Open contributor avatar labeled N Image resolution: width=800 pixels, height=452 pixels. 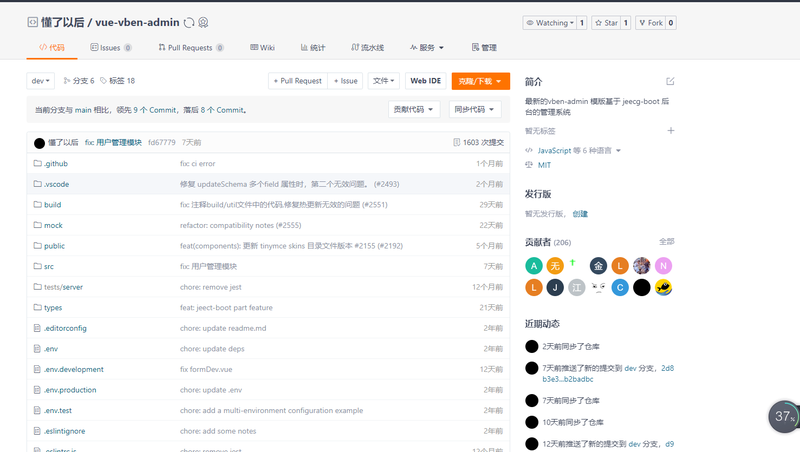click(x=663, y=266)
